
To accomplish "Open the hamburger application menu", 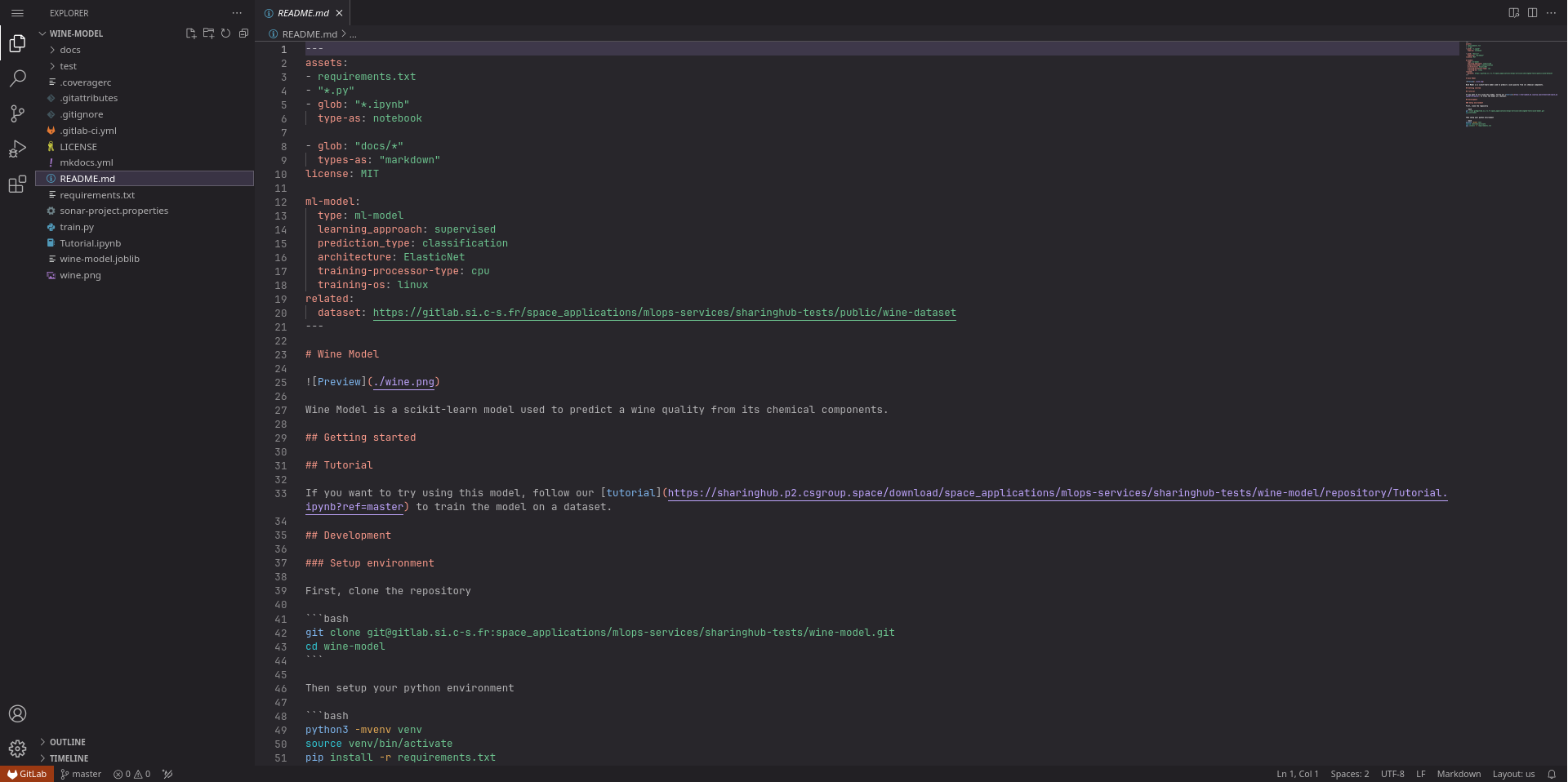I will click(17, 13).
